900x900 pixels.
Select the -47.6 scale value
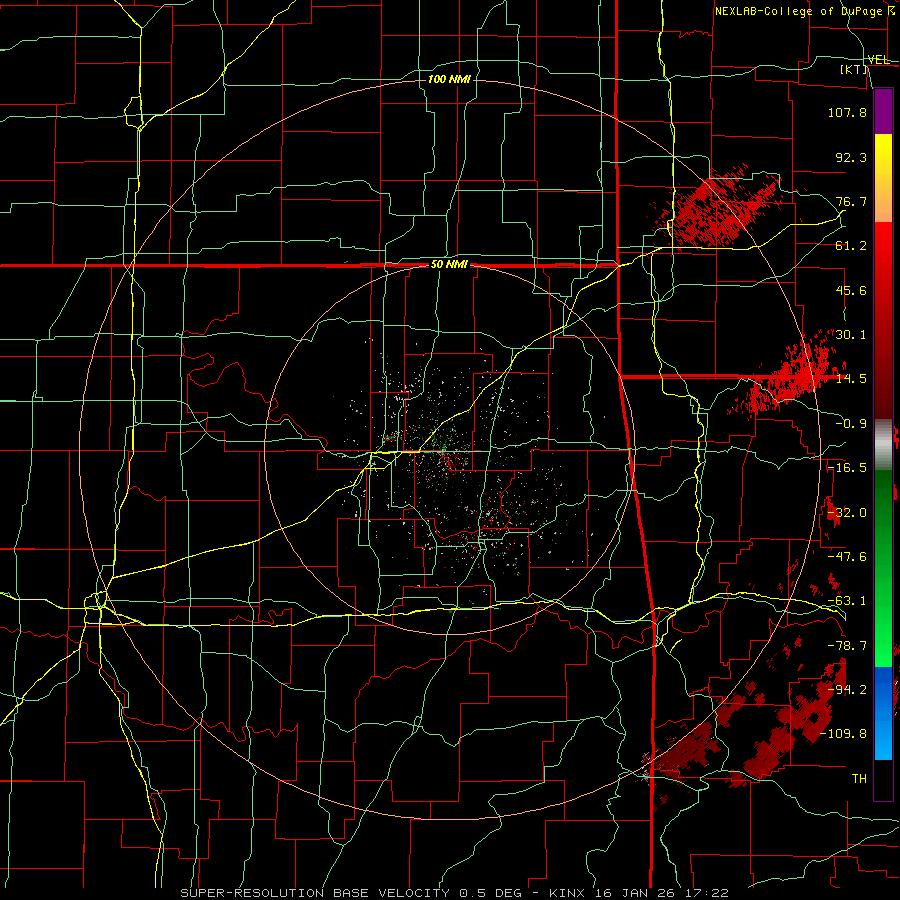pos(847,557)
